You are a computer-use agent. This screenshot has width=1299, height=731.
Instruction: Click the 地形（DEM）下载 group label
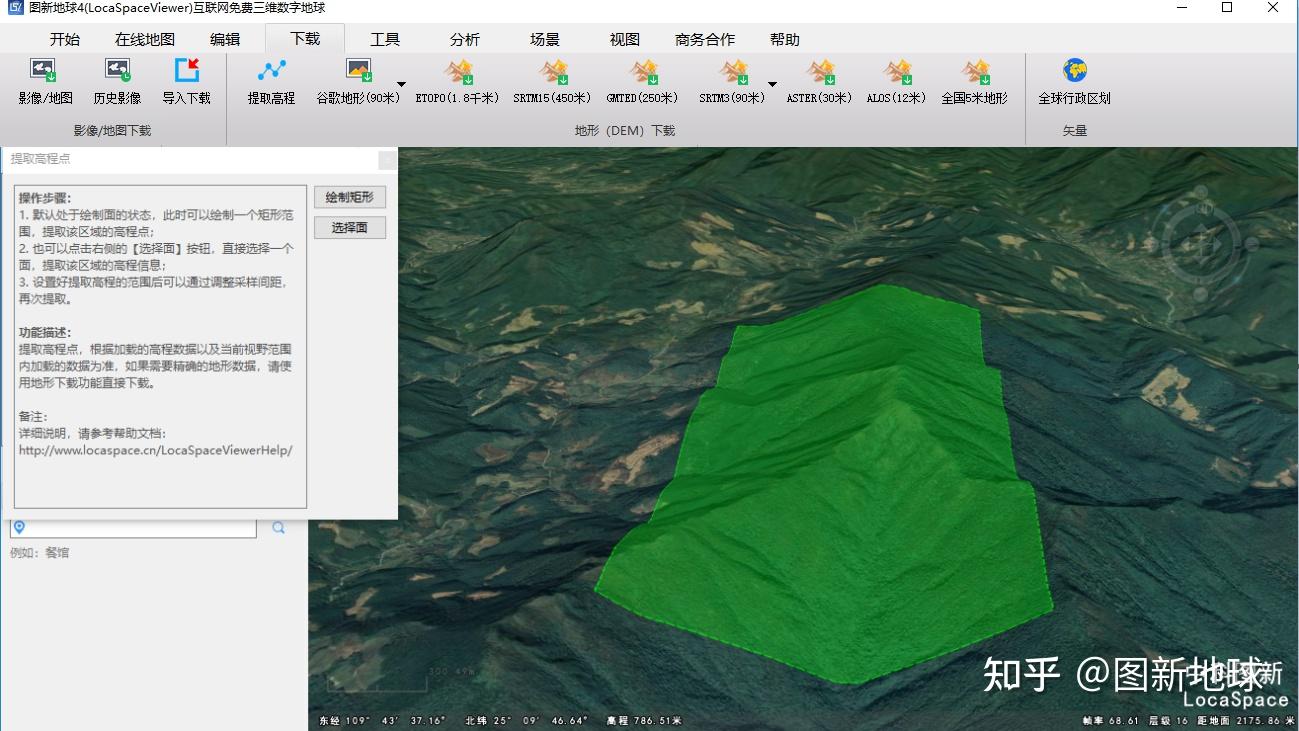(x=625, y=131)
